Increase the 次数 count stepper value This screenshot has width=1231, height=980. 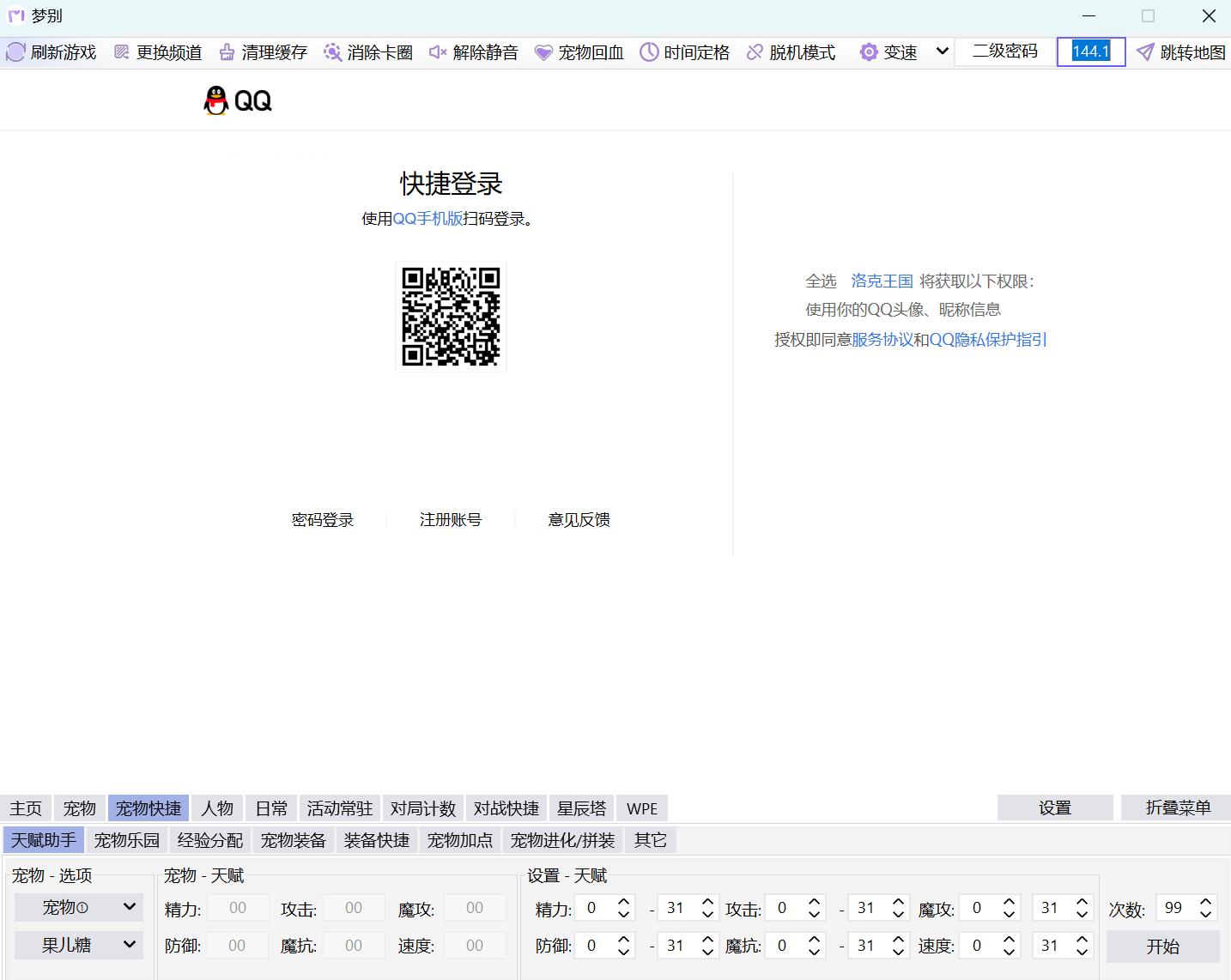(x=1206, y=902)
